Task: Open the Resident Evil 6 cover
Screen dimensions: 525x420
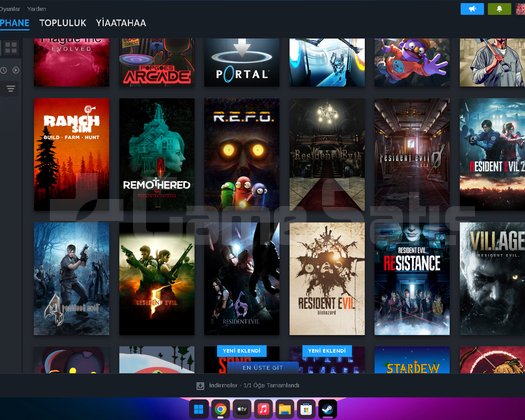Action: 242,279
